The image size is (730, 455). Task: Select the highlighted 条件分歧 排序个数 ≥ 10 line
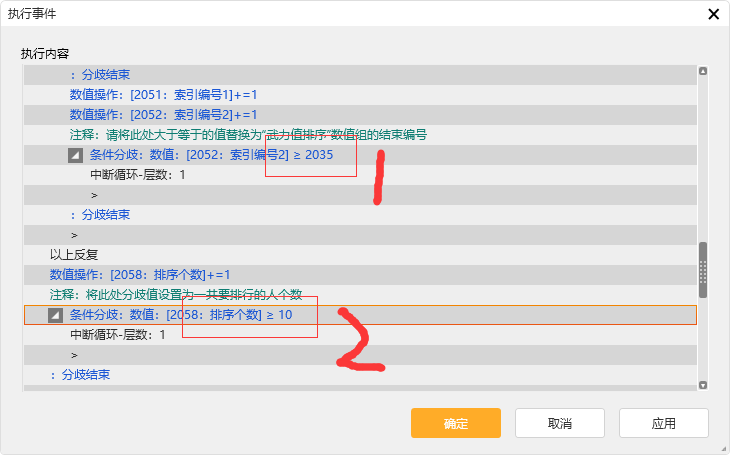coord(180,315)
